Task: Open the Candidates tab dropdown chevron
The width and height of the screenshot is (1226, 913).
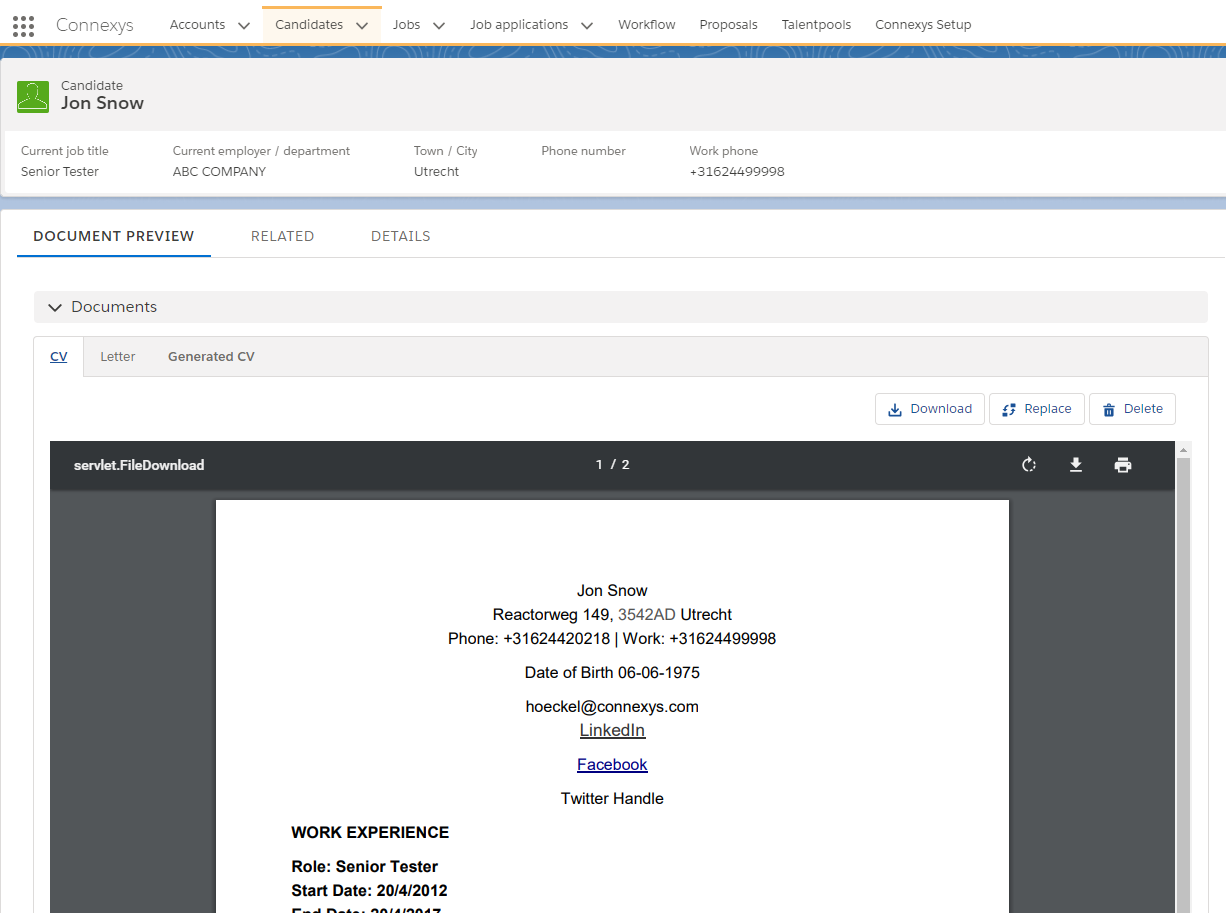Action: (x=362, y=26)
